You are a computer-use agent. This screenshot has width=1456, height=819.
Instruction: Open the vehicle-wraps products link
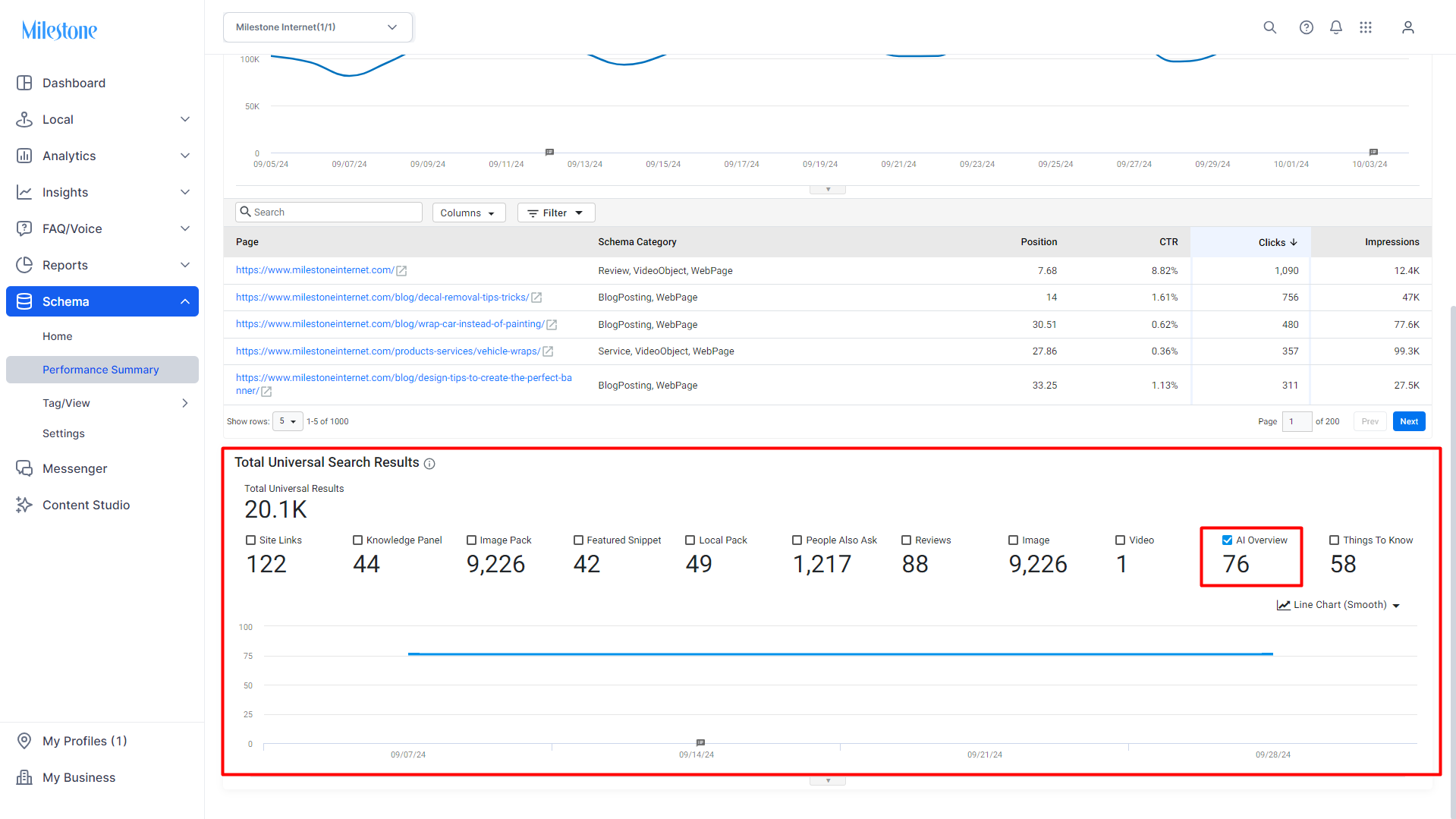(388, 351)
